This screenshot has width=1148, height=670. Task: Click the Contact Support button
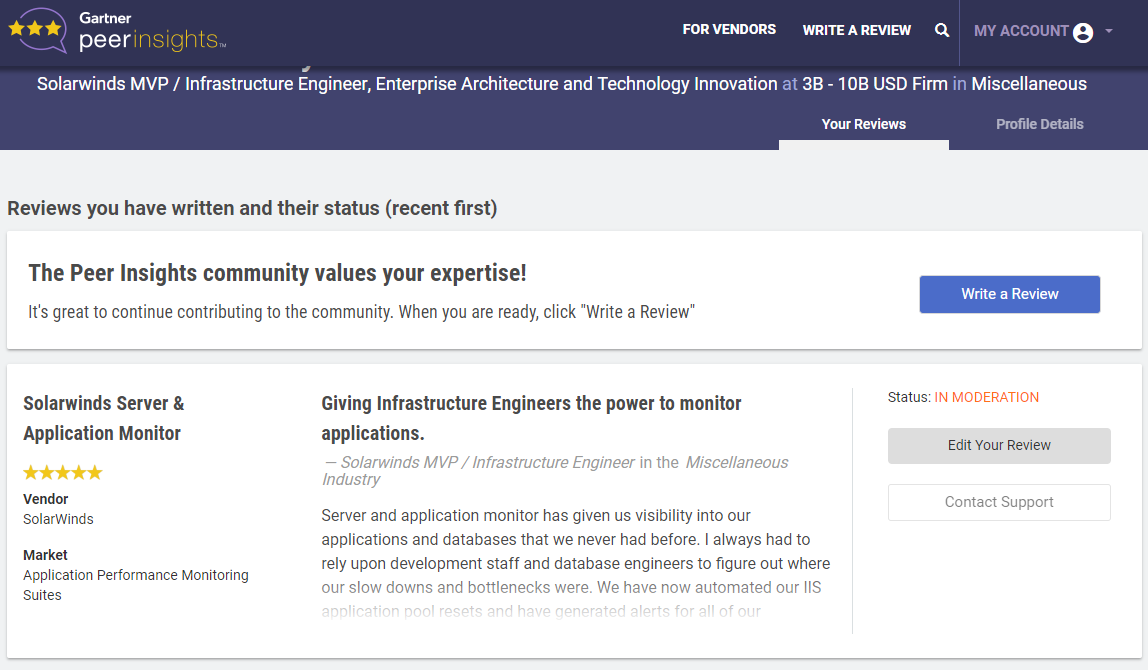pos(999,502)
